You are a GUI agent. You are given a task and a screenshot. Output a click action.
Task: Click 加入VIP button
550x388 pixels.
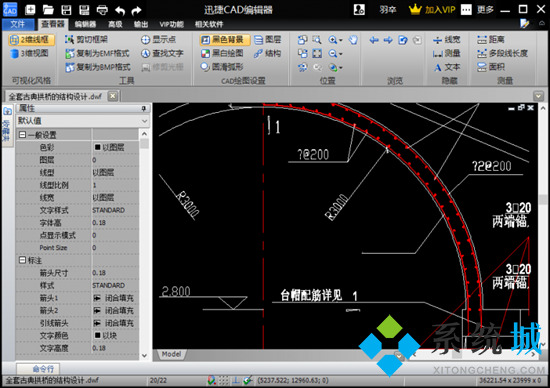pyautogui.click(x=432, y=9)
